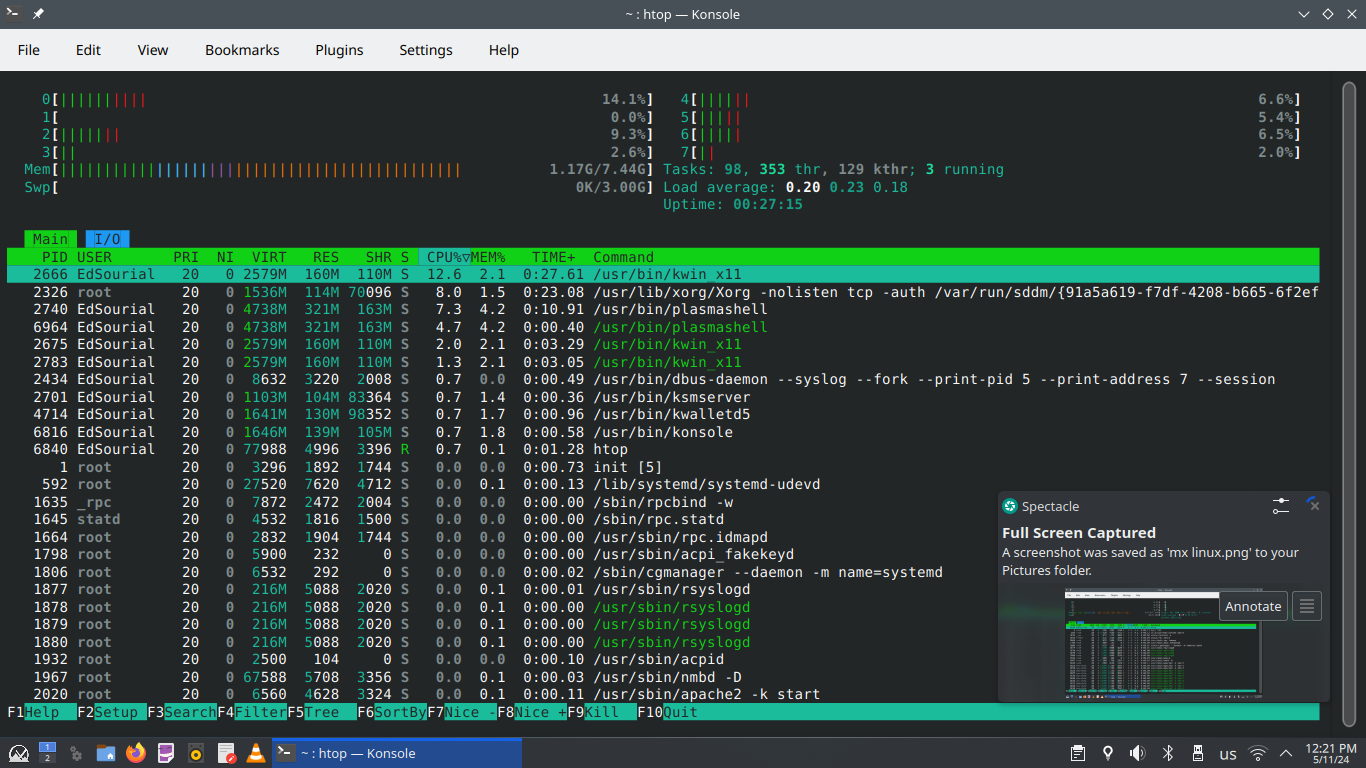Open the light bulb tray icon
The height and width of the screenshot is (768, 1366).
coord(1108,753)
